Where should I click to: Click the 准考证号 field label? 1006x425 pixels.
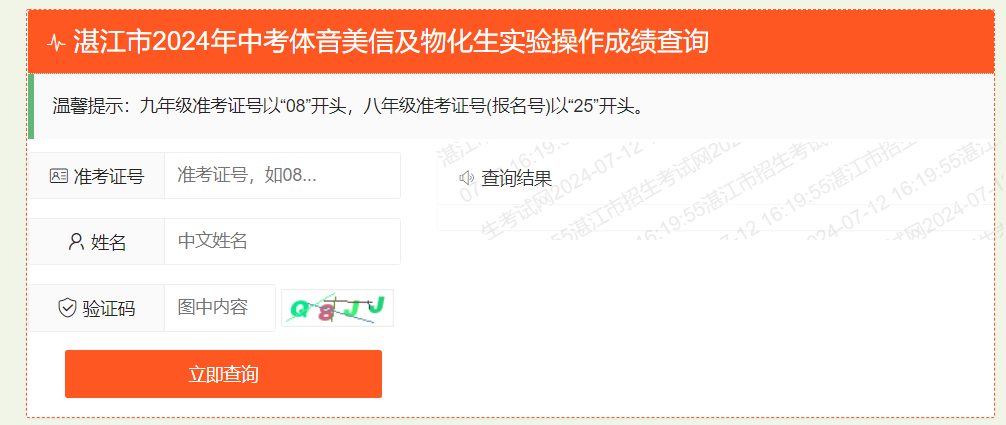[x=108, y=176]
